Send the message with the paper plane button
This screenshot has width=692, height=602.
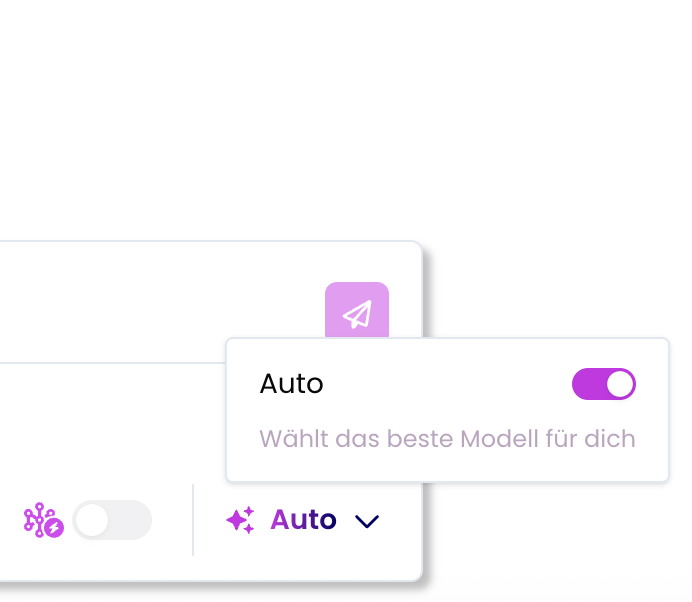[357, 310]
